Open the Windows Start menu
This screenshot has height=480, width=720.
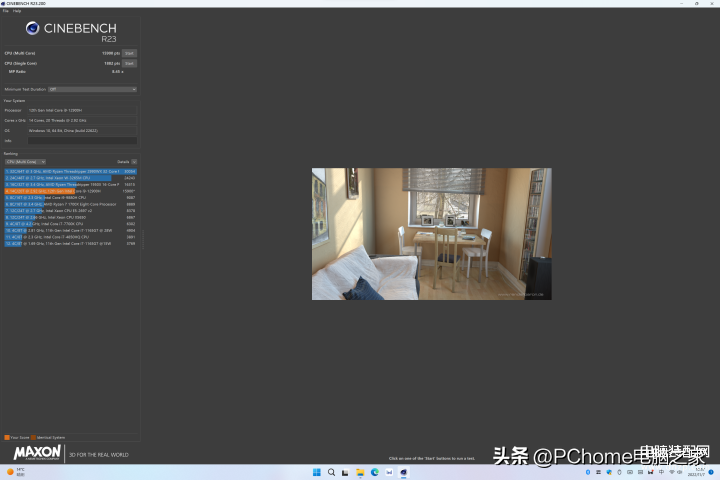tap(317, 472)
